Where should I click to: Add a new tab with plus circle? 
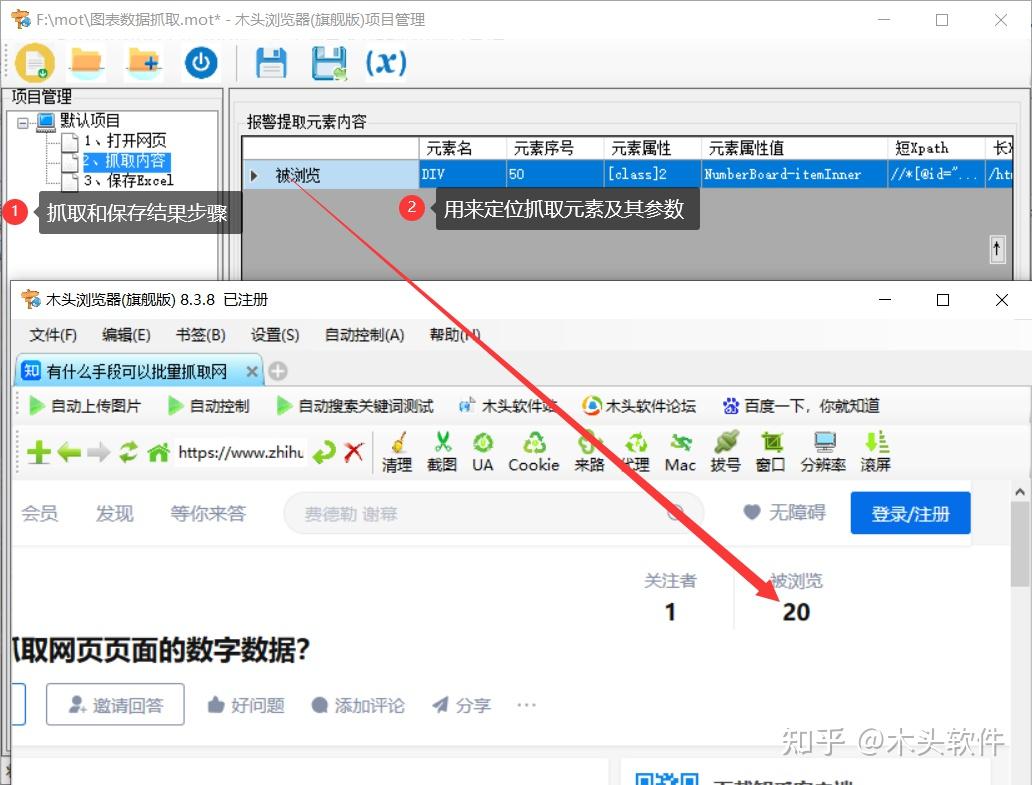(278, 372)
